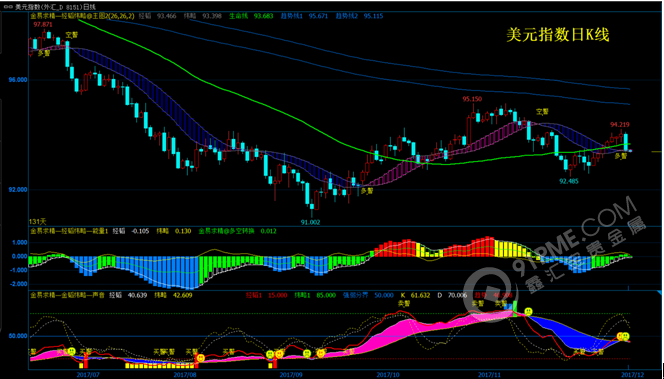
Task: Click the 92.000 price axis label
Action: click(18, 189)
